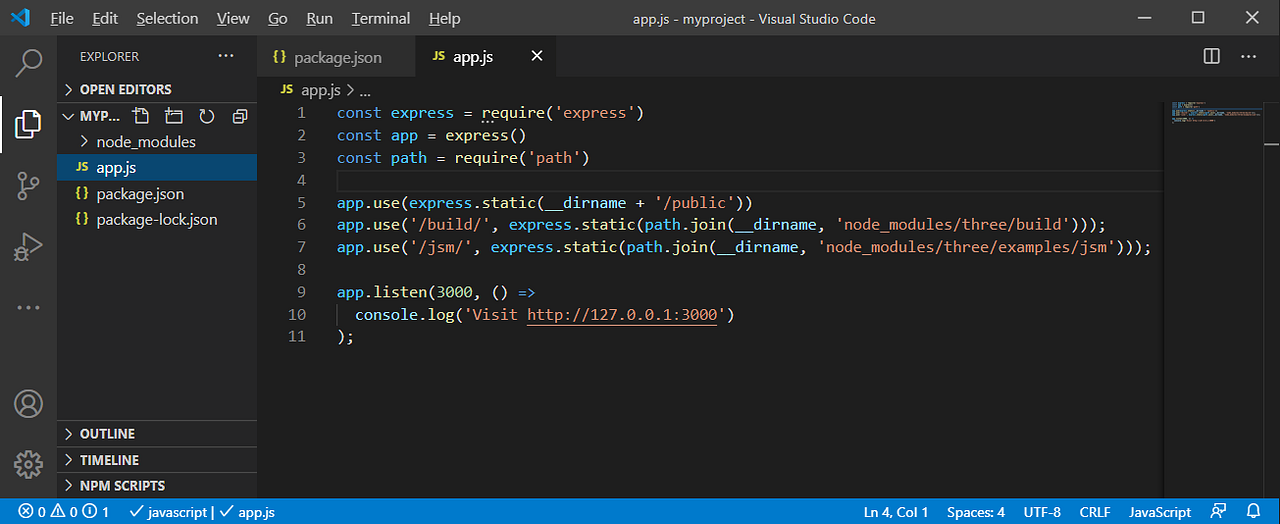Change indentation via Spaces: 4
Viewport: 1280px width, 524px height.
pos(976,512)
